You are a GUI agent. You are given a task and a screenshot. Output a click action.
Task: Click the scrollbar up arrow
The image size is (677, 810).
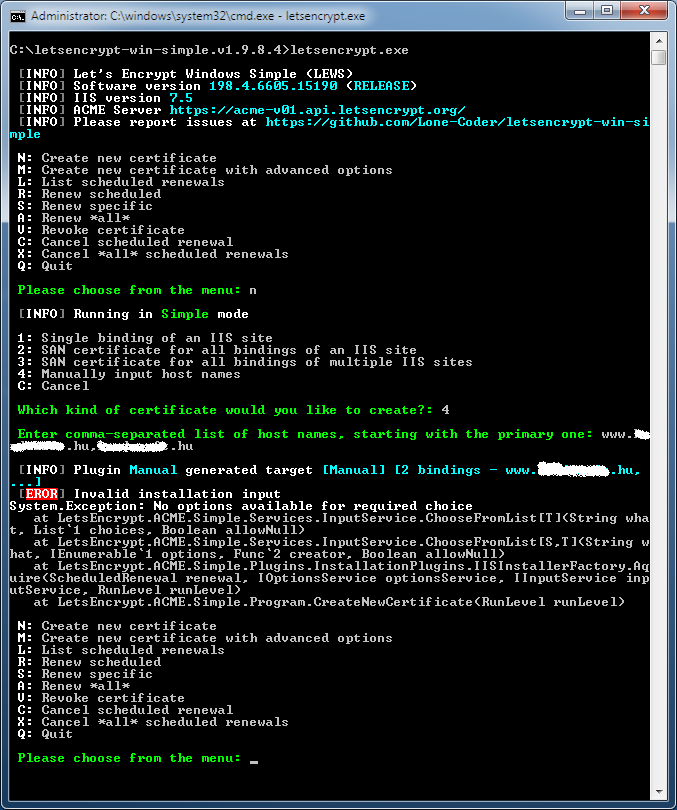coord(659,40)
